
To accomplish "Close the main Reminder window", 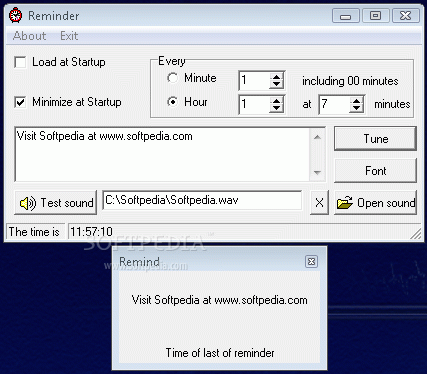I will coord(405,16).
